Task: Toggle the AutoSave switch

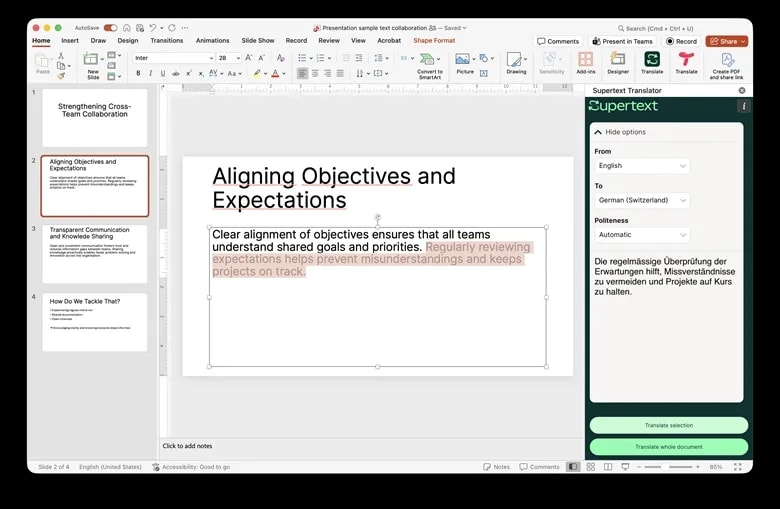Action: click(110, 28)
